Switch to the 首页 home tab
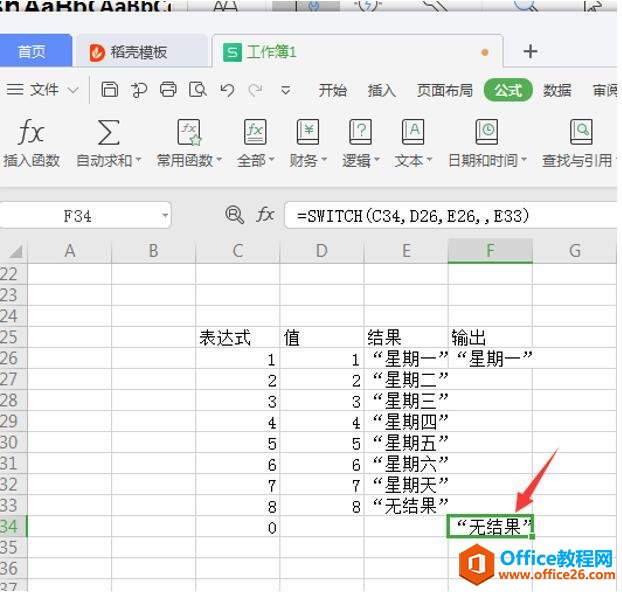 35,51
